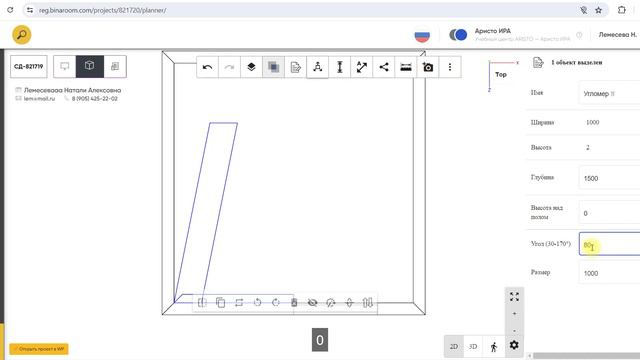Viewport: 640px width, 360px height.
Task: Open the three-dot more options menu
Action: click(x=450, y=67)
